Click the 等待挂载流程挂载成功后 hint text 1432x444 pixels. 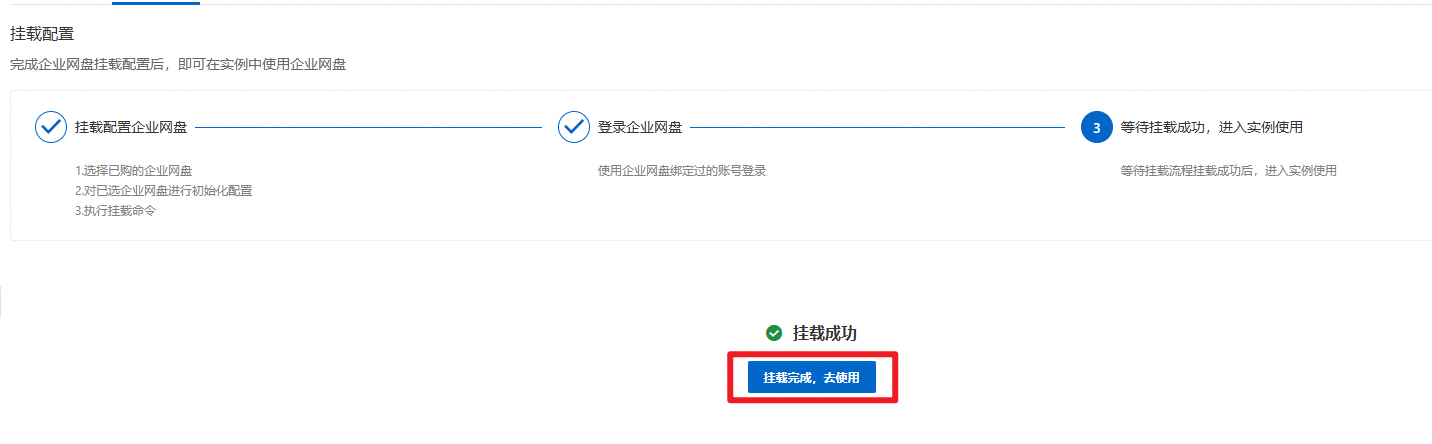click(1229, 171)
